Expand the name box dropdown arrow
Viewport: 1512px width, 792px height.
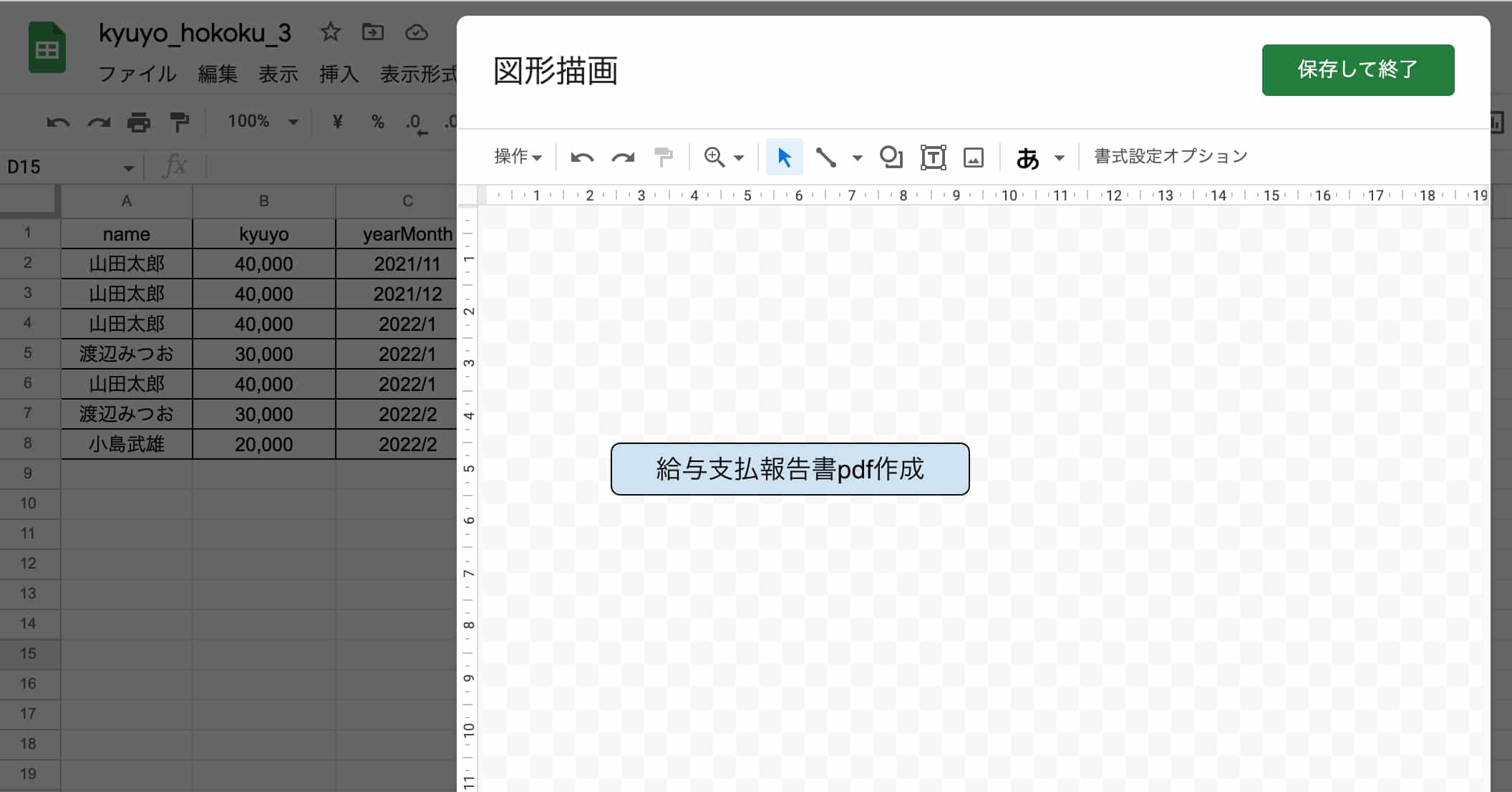click(129, 168)
